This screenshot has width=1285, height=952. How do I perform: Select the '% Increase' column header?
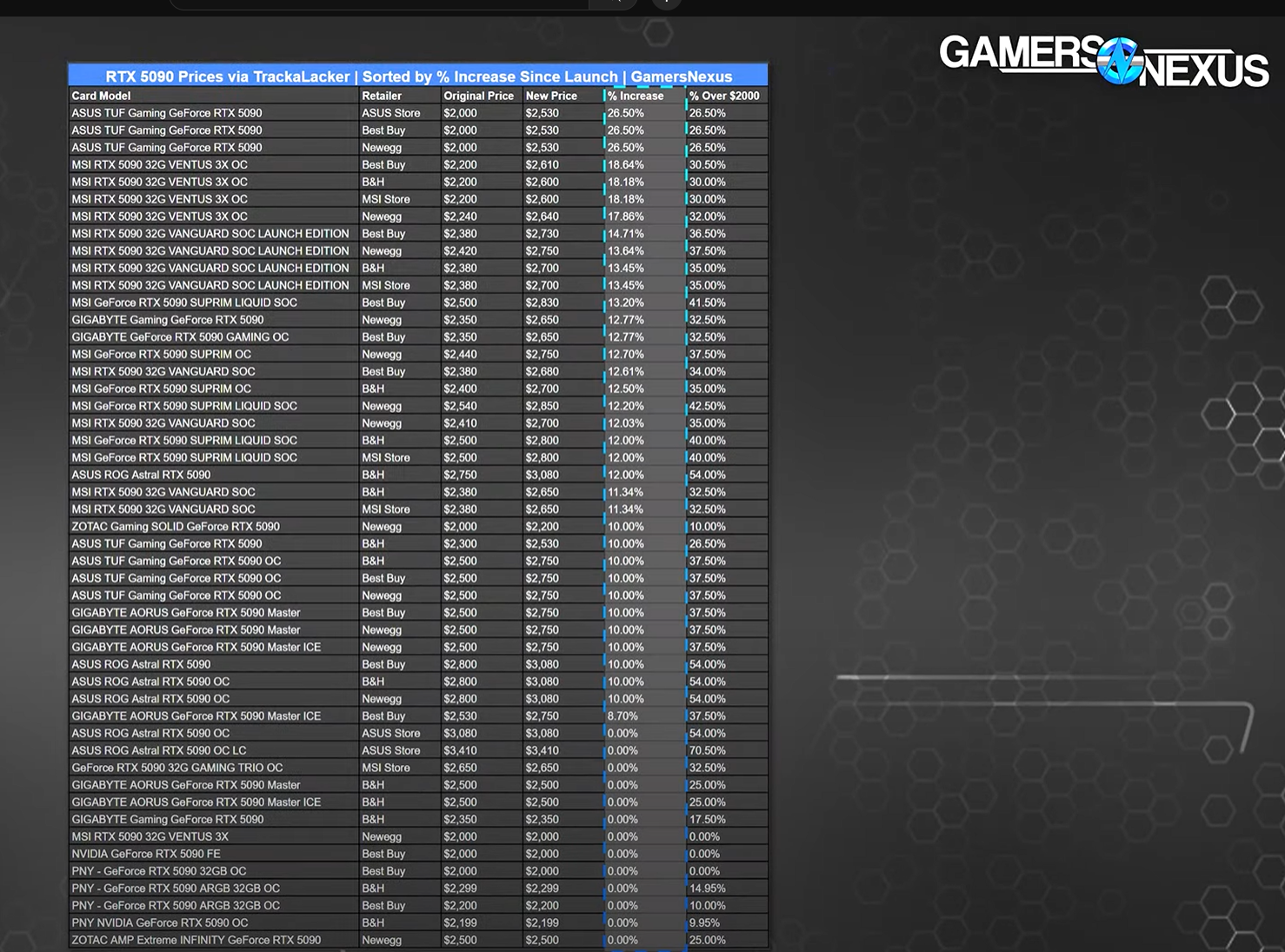pyautogui.click(x=636, y=96)
